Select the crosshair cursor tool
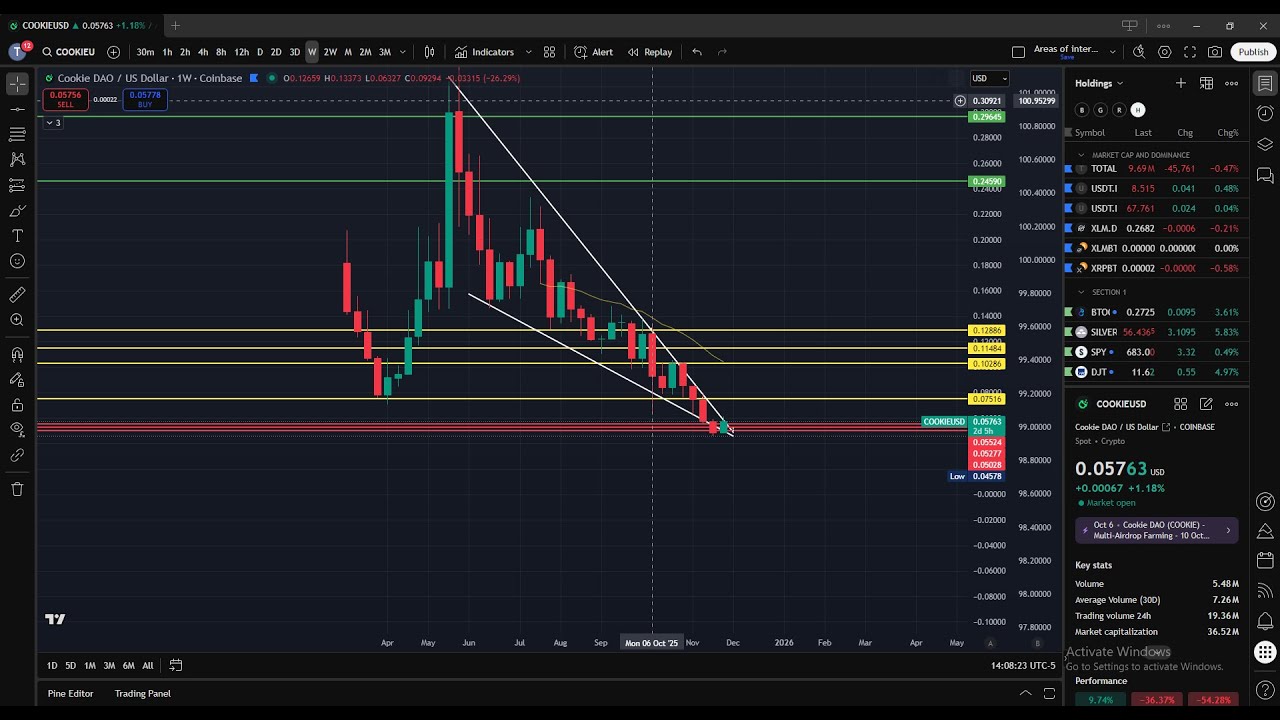Viewport: 1280px width, 720px height. tap(17, 84)
